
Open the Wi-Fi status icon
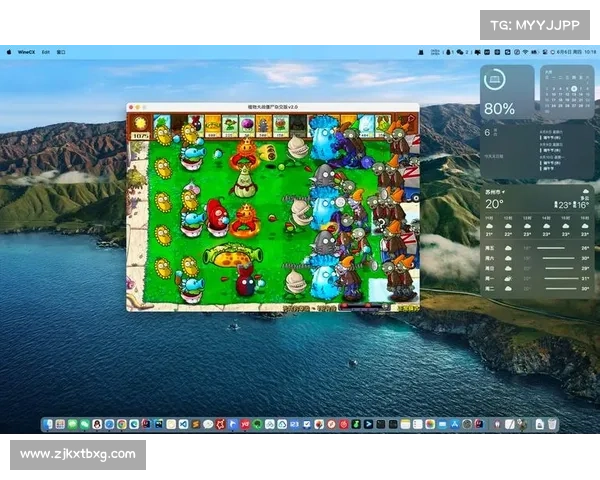click(525, 52)
